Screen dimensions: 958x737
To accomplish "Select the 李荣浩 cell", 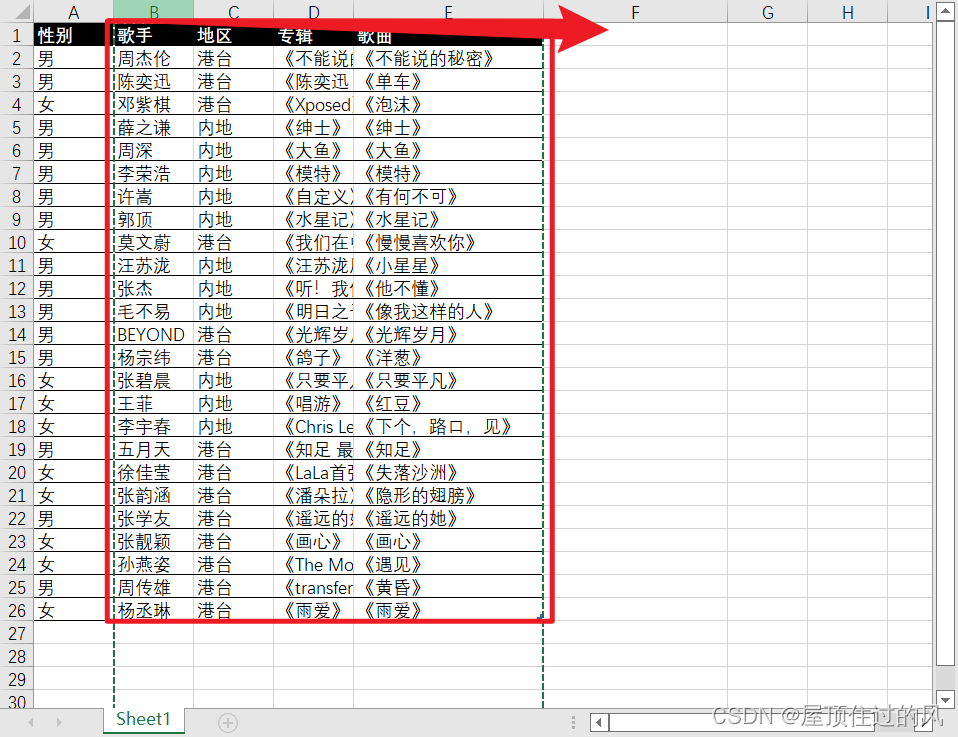I will (x=153, y=173).
